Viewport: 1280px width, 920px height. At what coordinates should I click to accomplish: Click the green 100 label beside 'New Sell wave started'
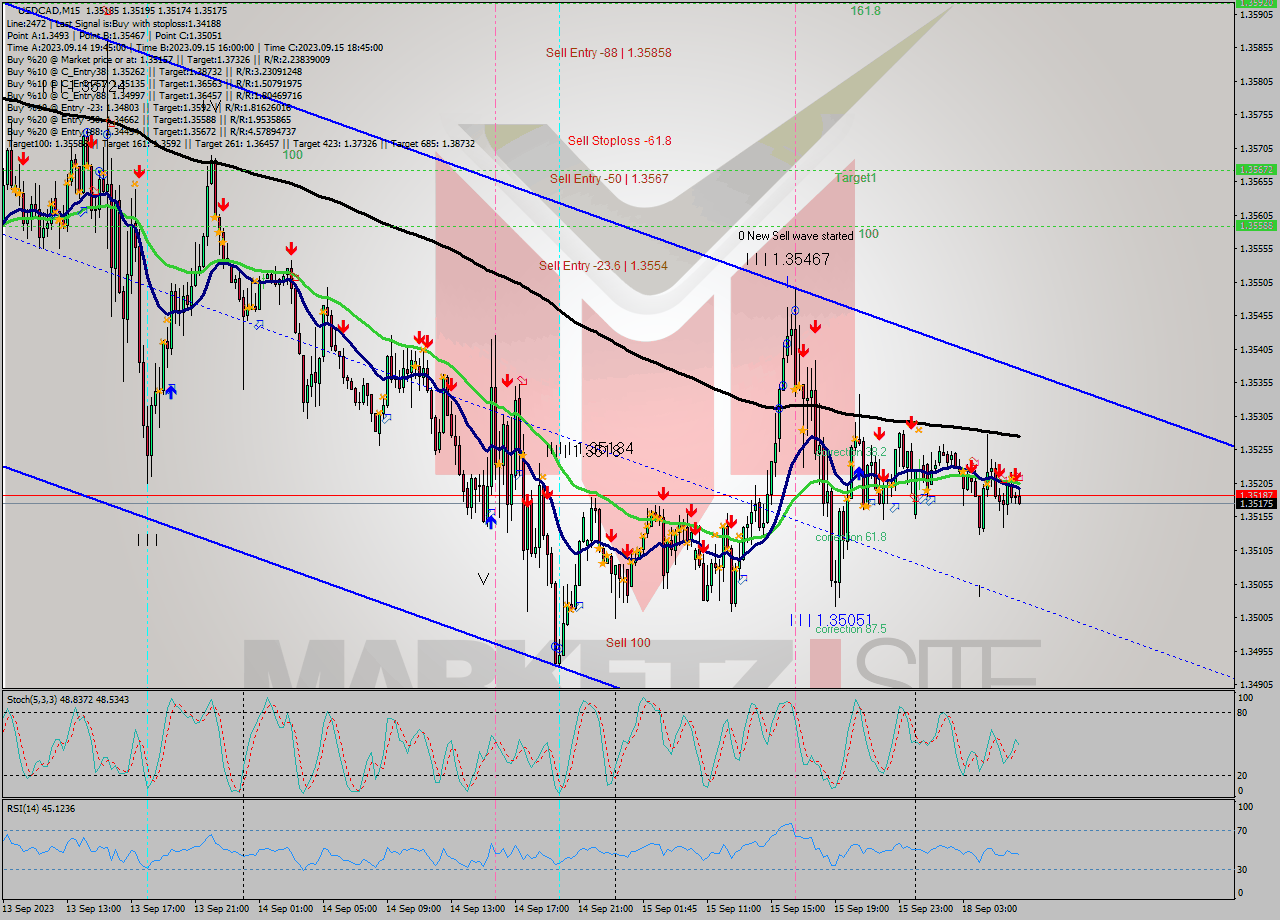point(869,234)
